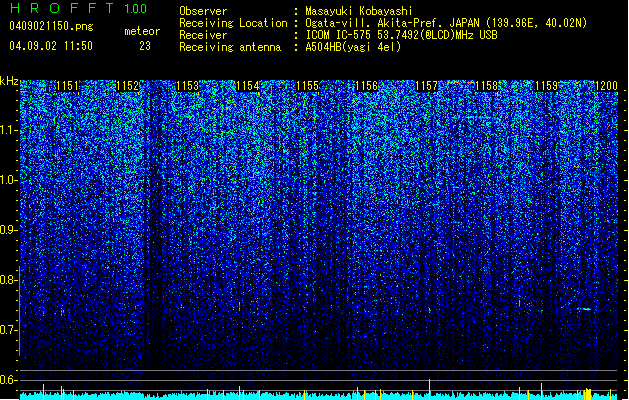The width and height of the screenshot is (629, 400).
Task: Click the Receiving antenna label
Action: point(230,47)
